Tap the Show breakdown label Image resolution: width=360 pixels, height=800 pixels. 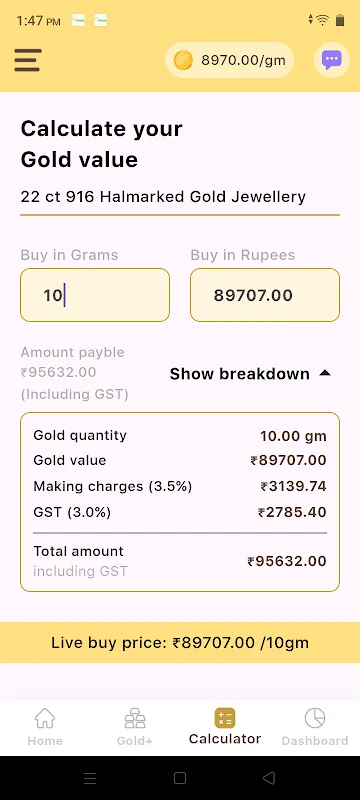pyautogui.click(x=240, y=374)
